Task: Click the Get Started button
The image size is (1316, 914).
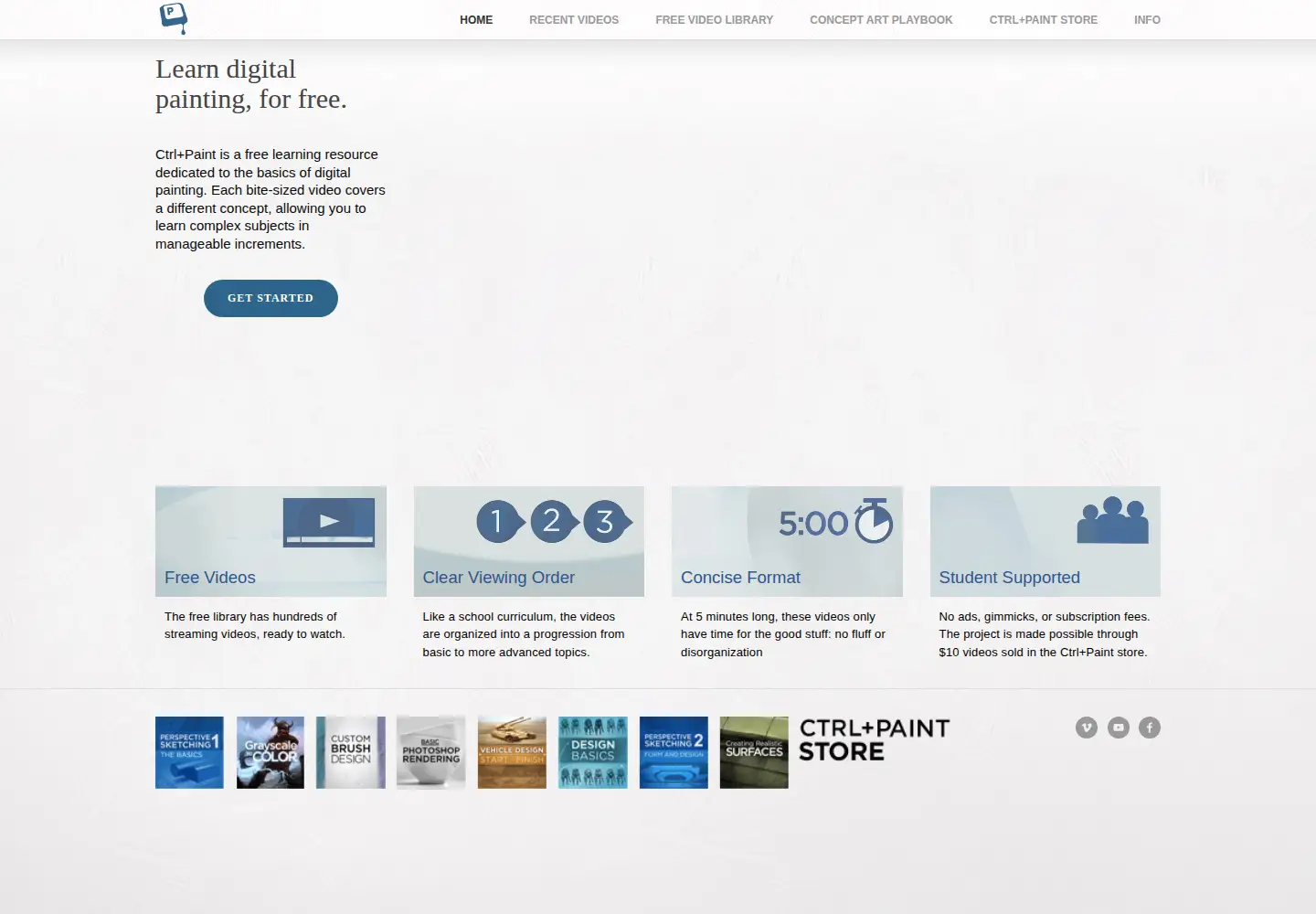Action: [271, 298]
